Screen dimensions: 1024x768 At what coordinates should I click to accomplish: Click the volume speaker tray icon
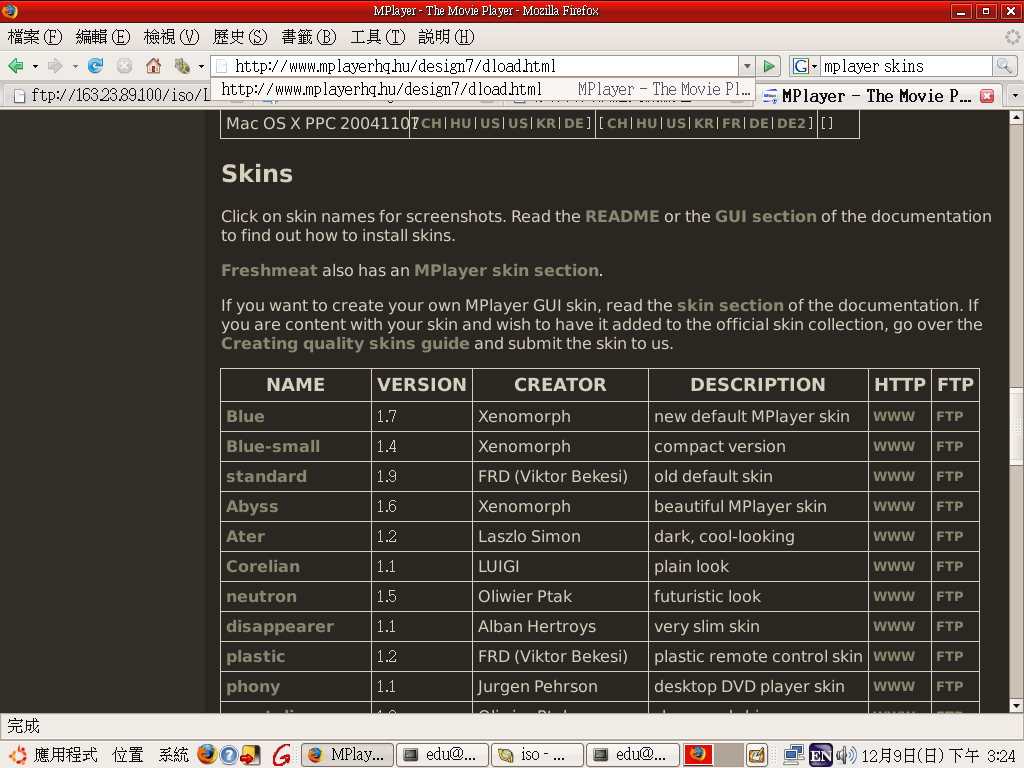[x=845, y=756]
